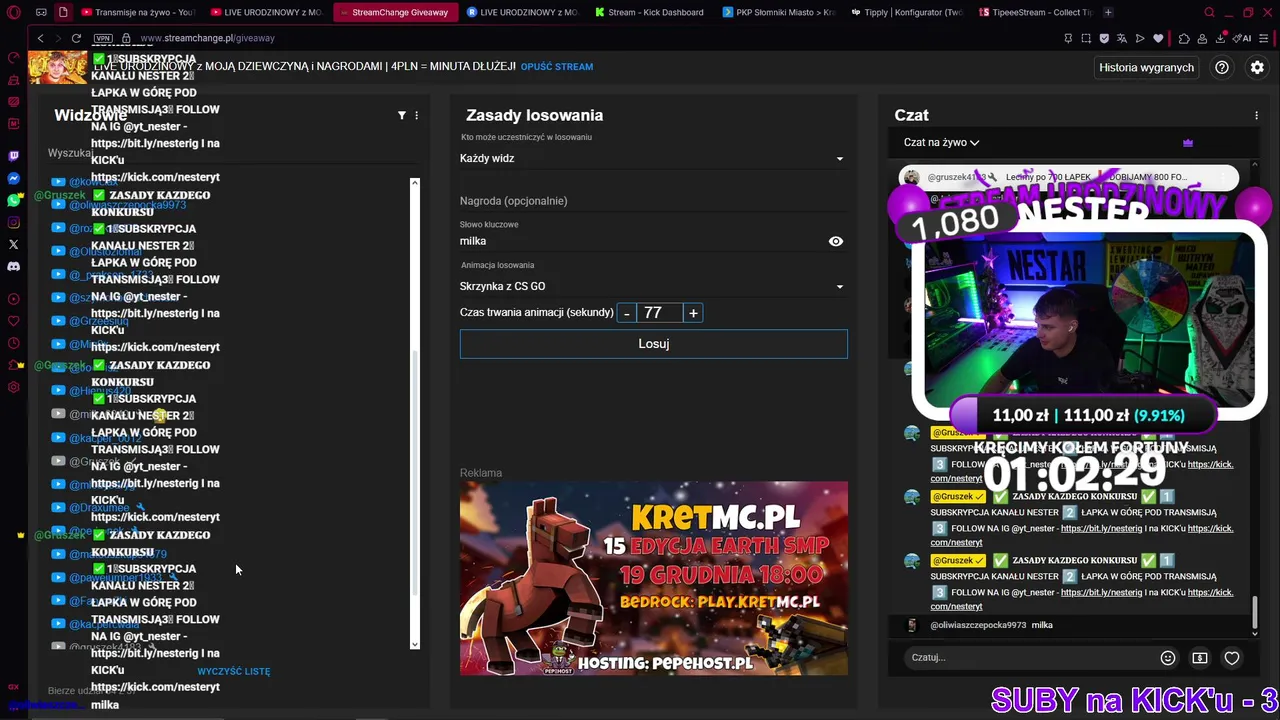1280x720 pixels.
Task: Open the ad blocker shield icon
Action: [x=1104, y=38]
